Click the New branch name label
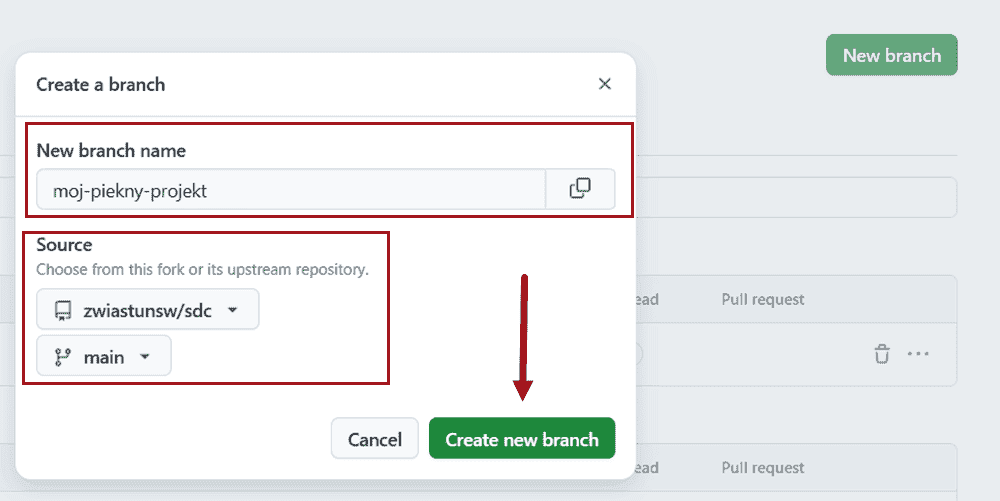Screen dimensions: 1000x501 pyautogui.click(x=111, y=150)
